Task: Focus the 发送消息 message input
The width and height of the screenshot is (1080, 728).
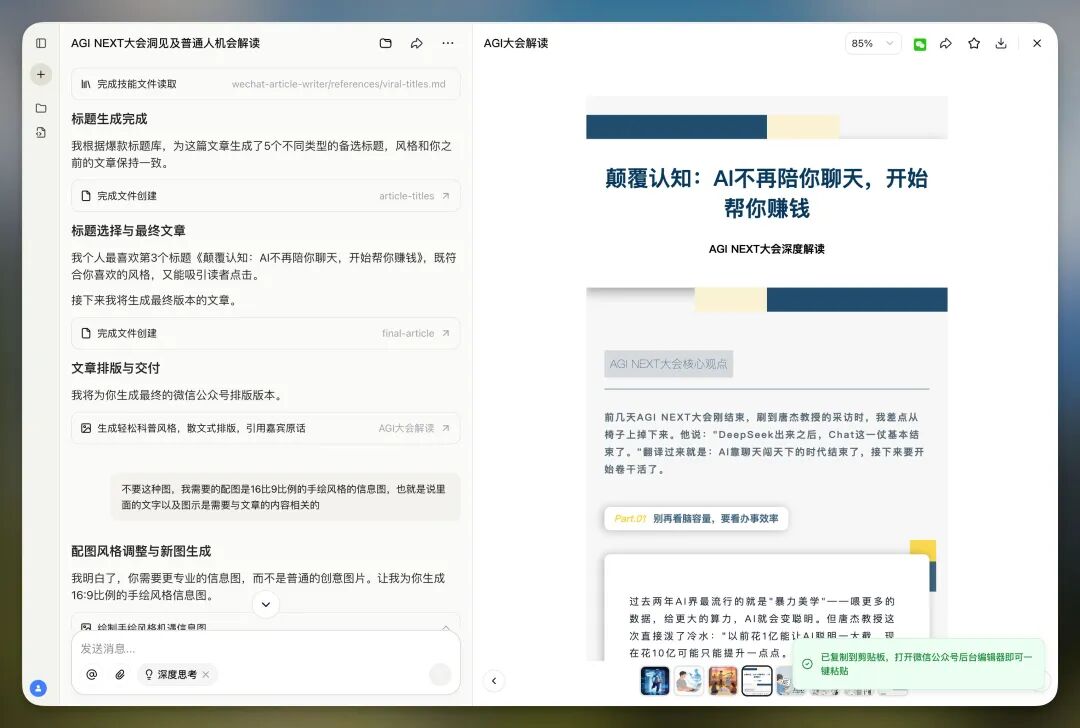Action: [x=266, y=649]
